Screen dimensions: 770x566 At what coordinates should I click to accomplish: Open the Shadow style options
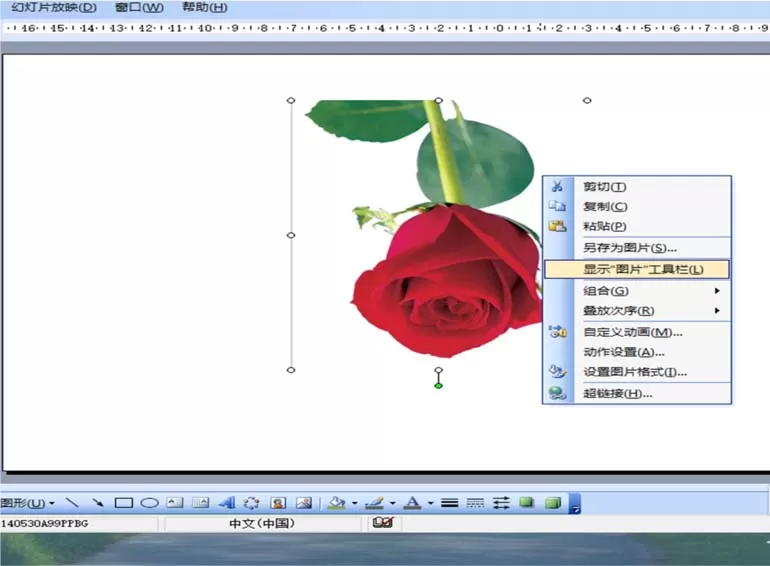[x=527, y=503]
